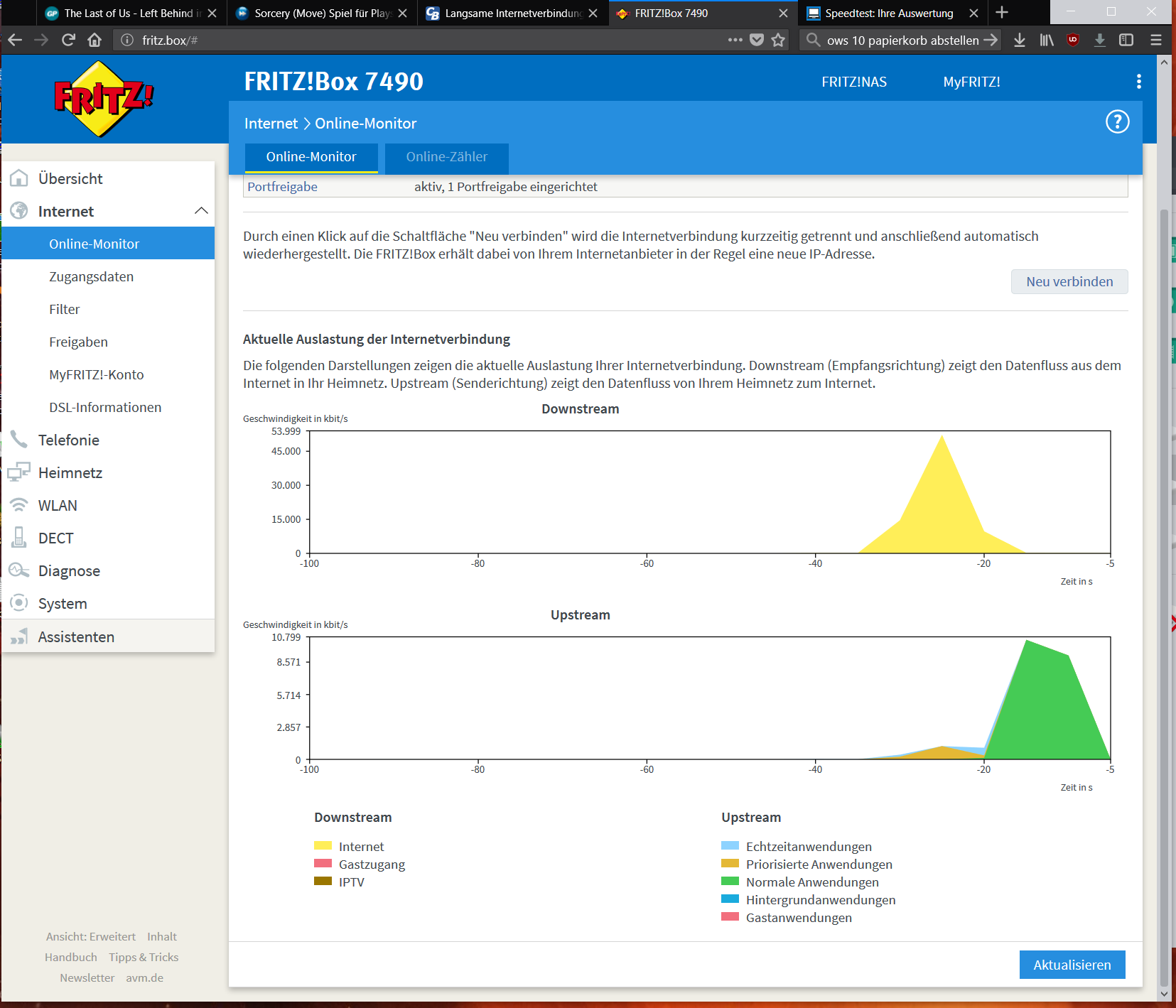
Task: Click the Internet globe icon in sidebar
Action: (19, 211)
